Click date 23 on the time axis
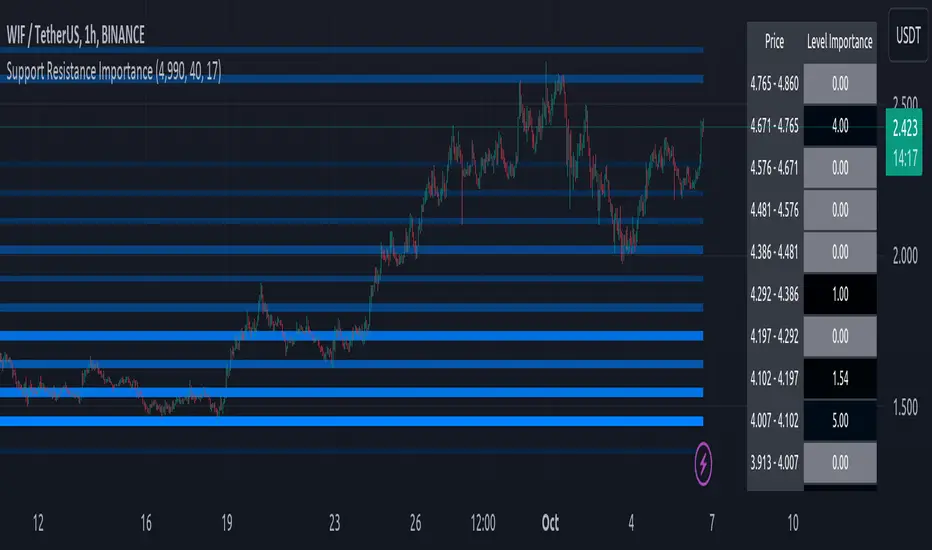Viewport: 932px width, 550px height. click(x=334, y=523)
